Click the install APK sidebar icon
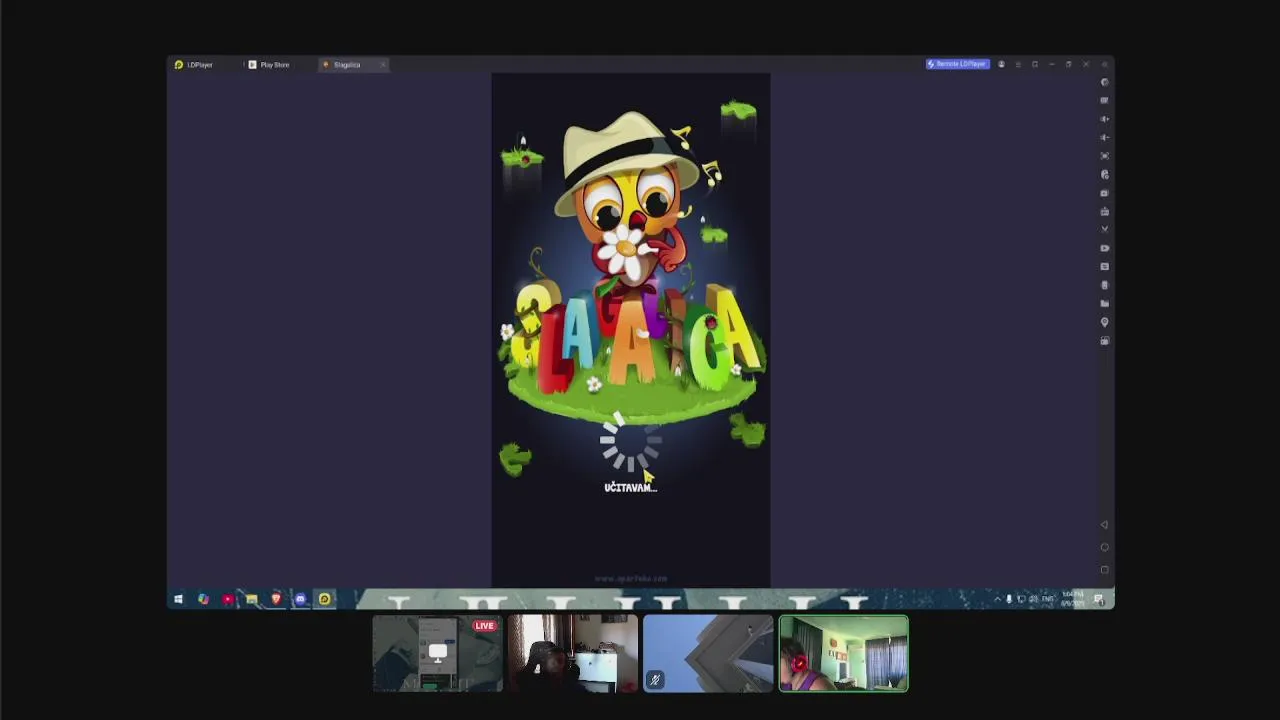This screenshot has width=1280, height=720. pyautogui.click(x=1105, y=211)
